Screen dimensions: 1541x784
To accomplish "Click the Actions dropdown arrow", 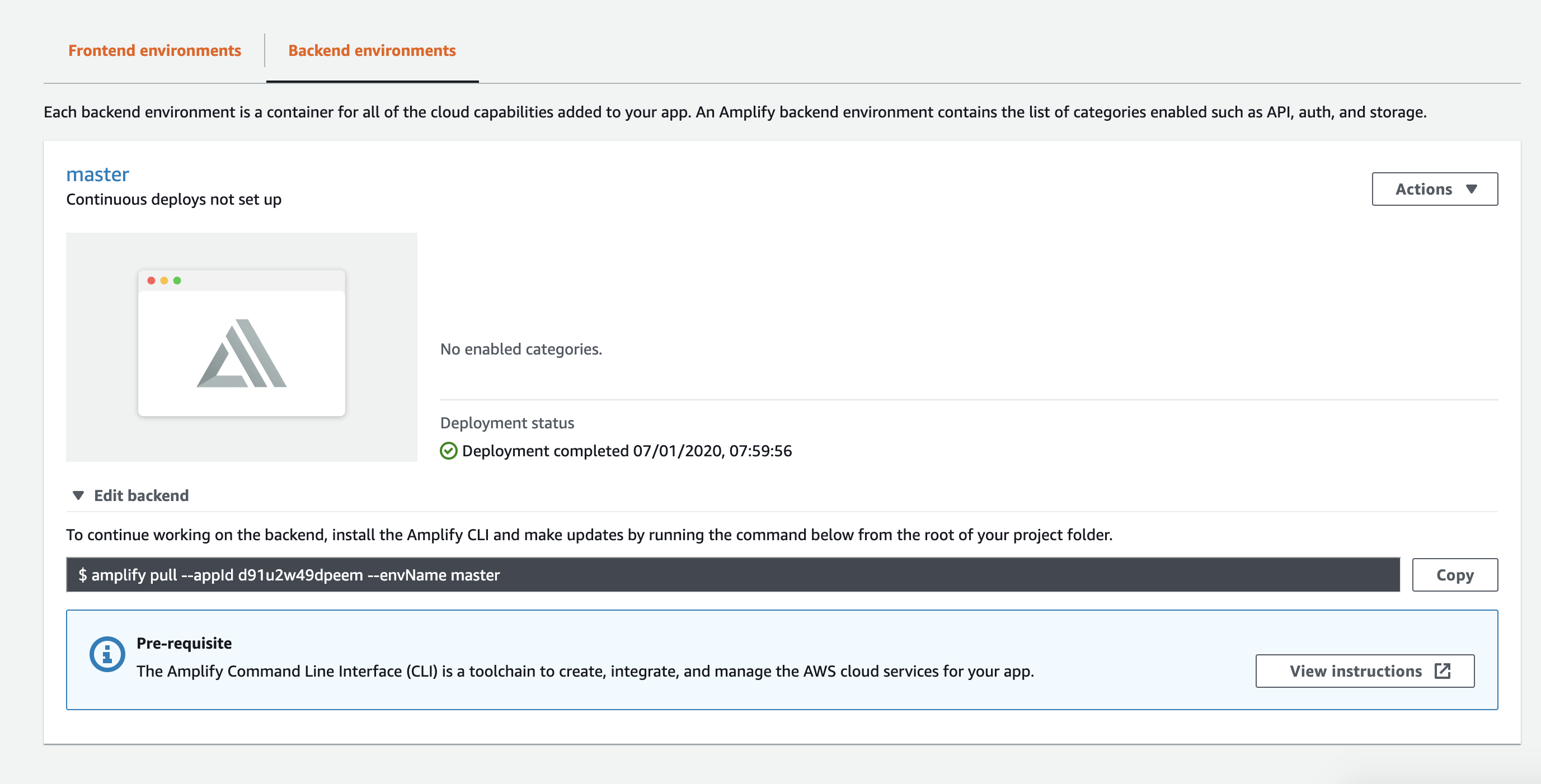I will point(1472,189).
